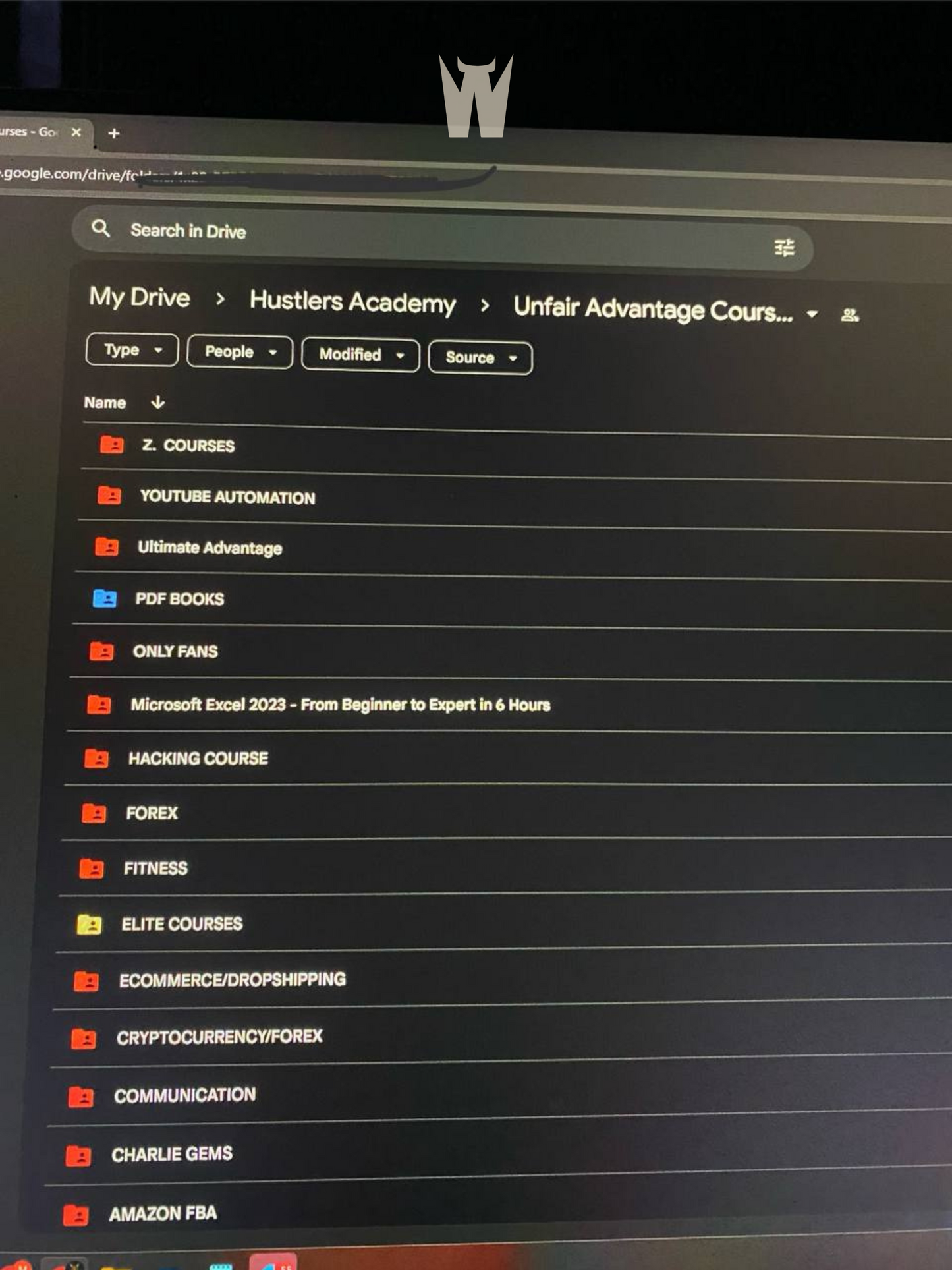Expand the Source filter dropdown
The image size is (952, 1270).
click(x=480, y=358)
